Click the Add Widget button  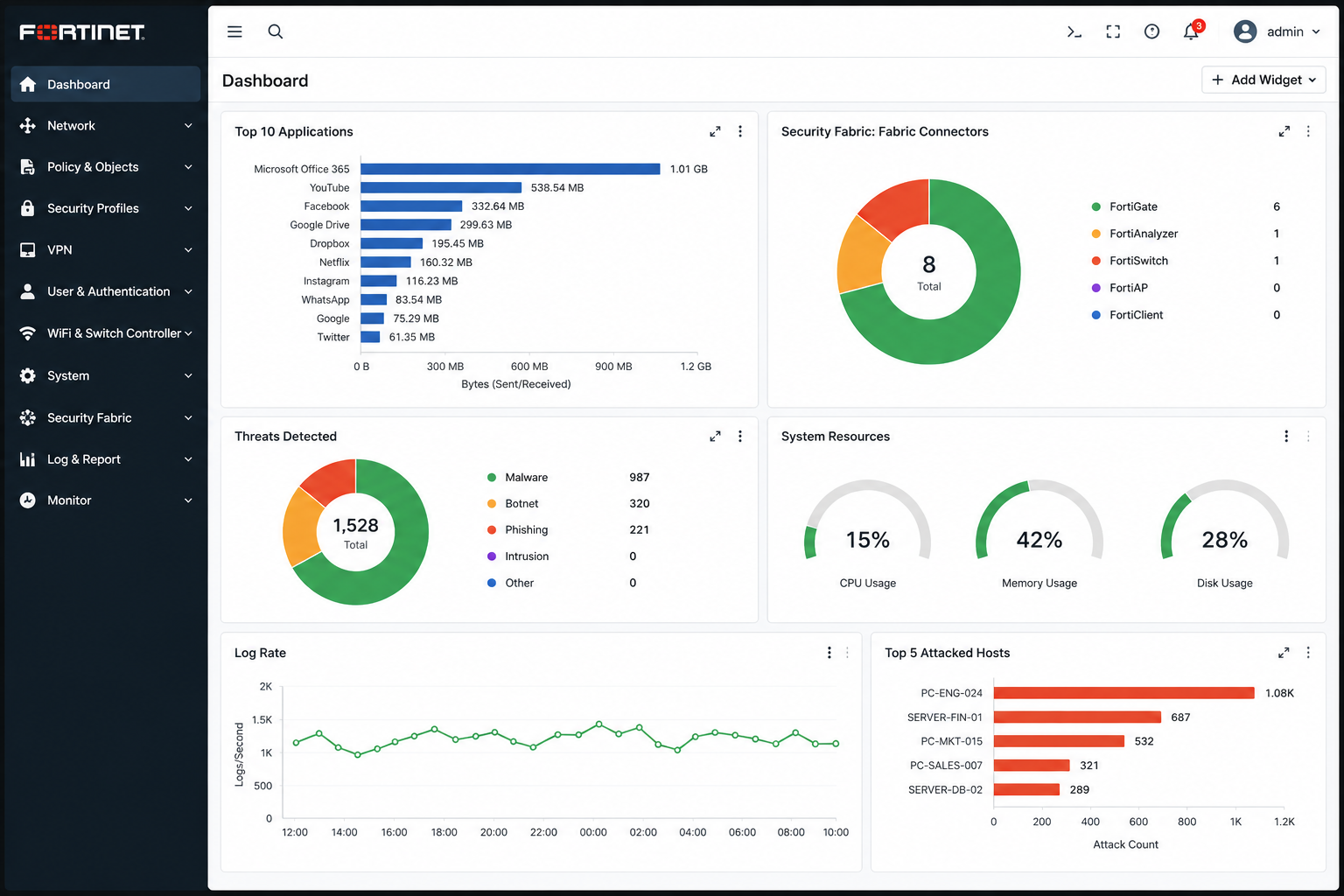tap(1263, 80)
